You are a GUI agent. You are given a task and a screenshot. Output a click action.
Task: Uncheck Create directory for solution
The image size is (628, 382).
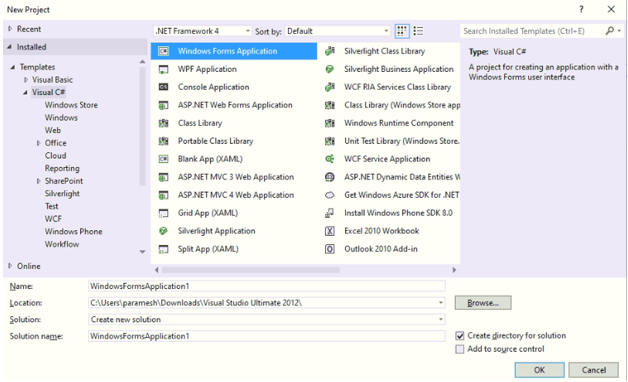[x=460, y=336]
